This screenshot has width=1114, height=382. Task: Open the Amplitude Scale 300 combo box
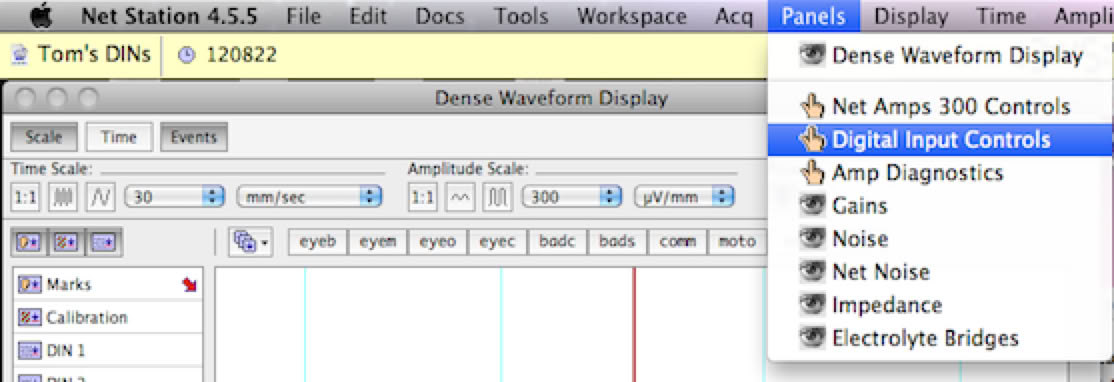(572, 197)
